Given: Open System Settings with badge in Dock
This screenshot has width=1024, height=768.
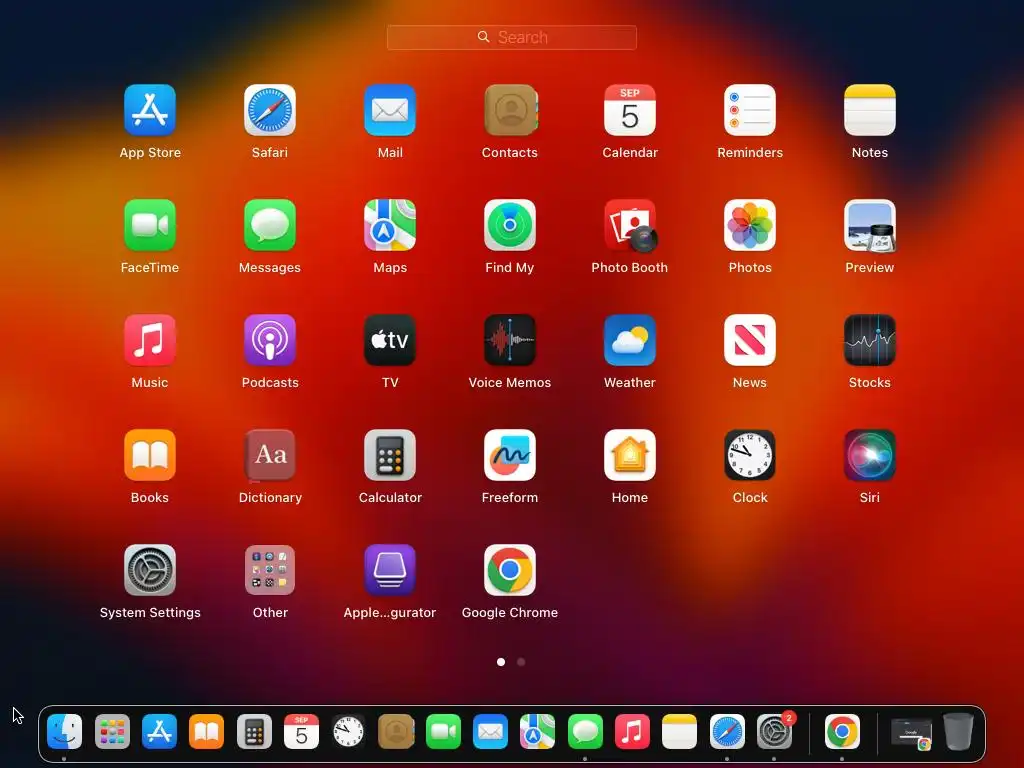Looking at the screenshot, I should [775, 731].
